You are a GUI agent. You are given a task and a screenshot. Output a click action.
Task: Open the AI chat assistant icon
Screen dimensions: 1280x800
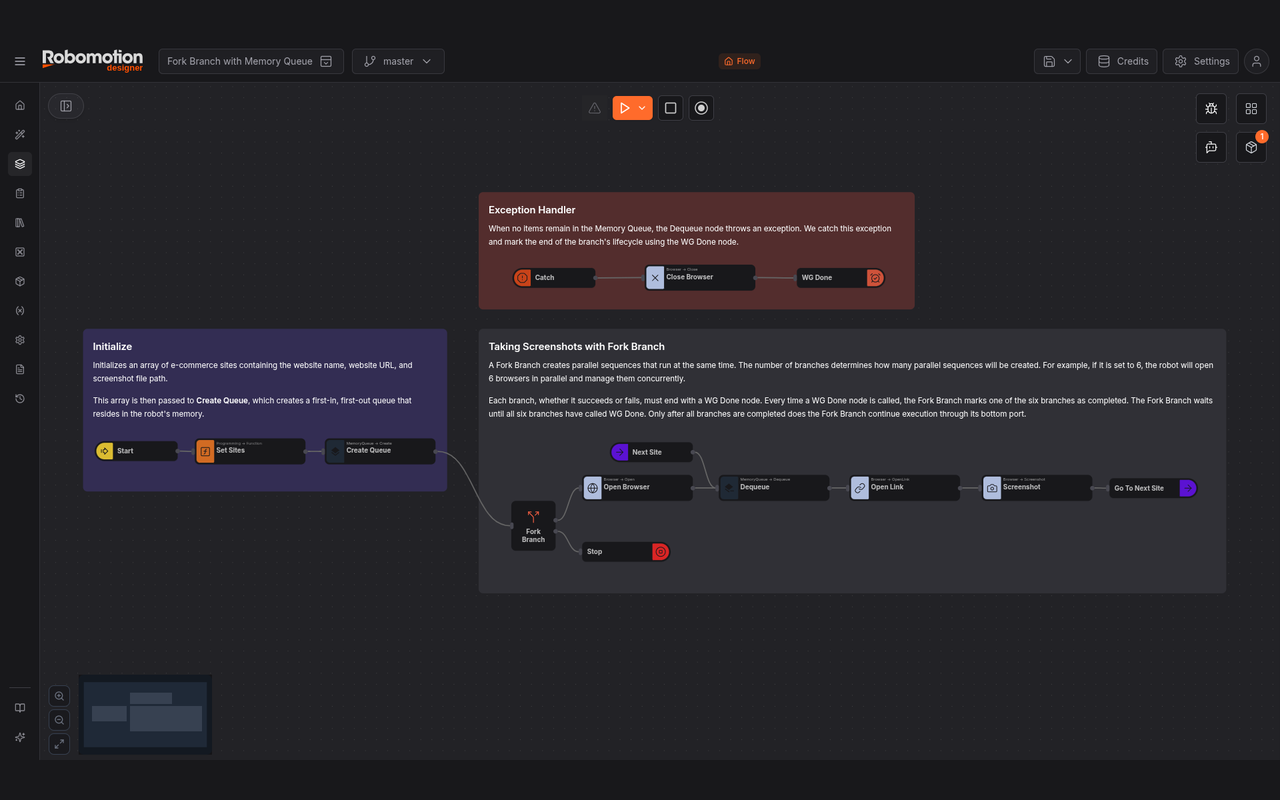[1211, 147]
